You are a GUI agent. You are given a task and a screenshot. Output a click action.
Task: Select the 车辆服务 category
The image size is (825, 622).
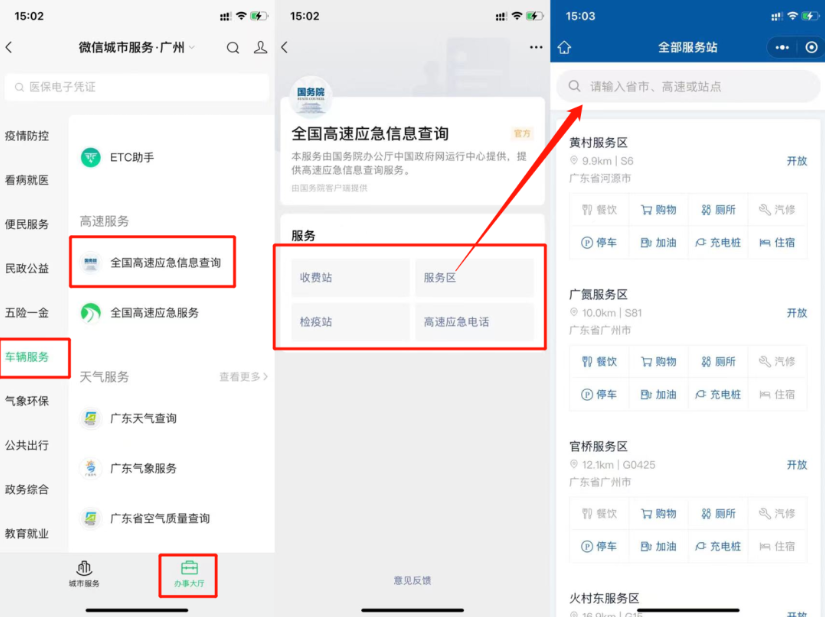click(x=27, y=357)
